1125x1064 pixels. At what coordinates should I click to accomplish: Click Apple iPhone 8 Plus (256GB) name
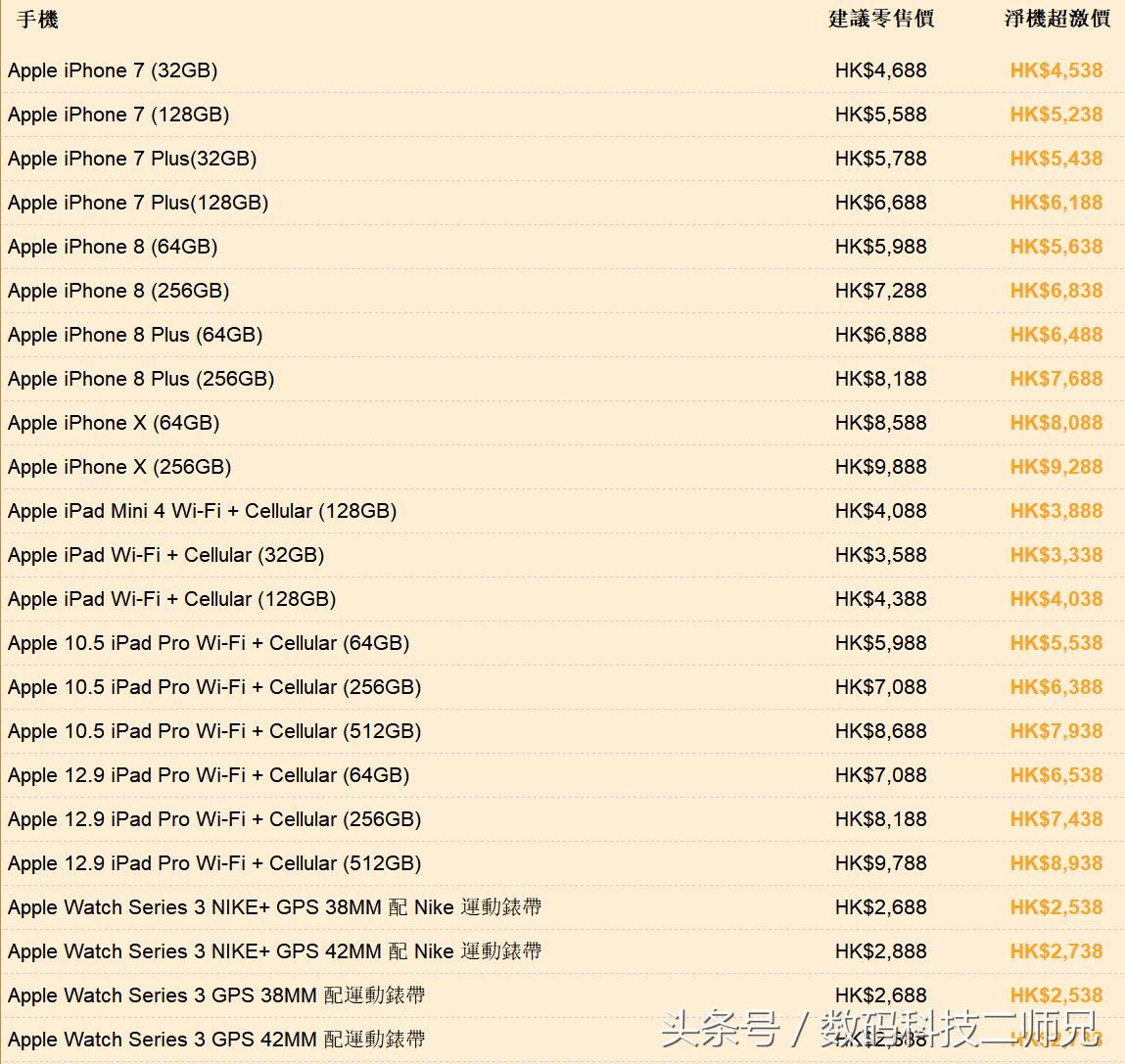(141, 379)
